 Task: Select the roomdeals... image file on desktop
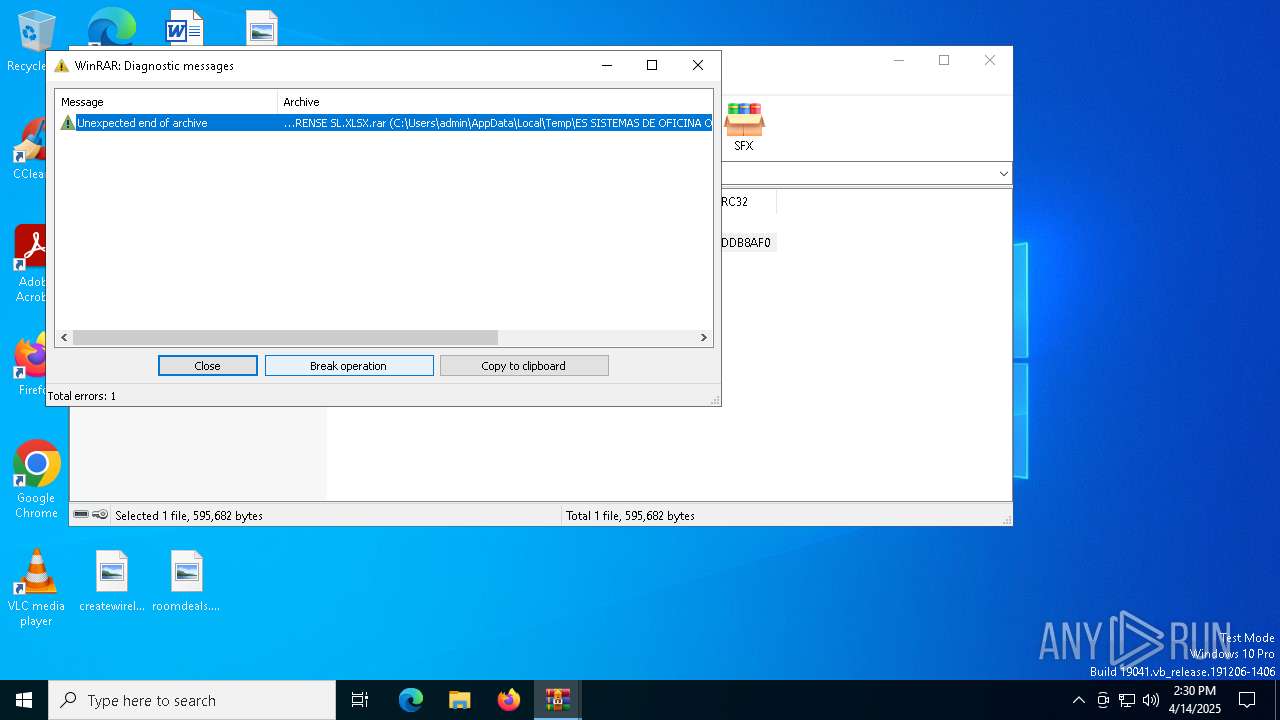pos(186,581)
